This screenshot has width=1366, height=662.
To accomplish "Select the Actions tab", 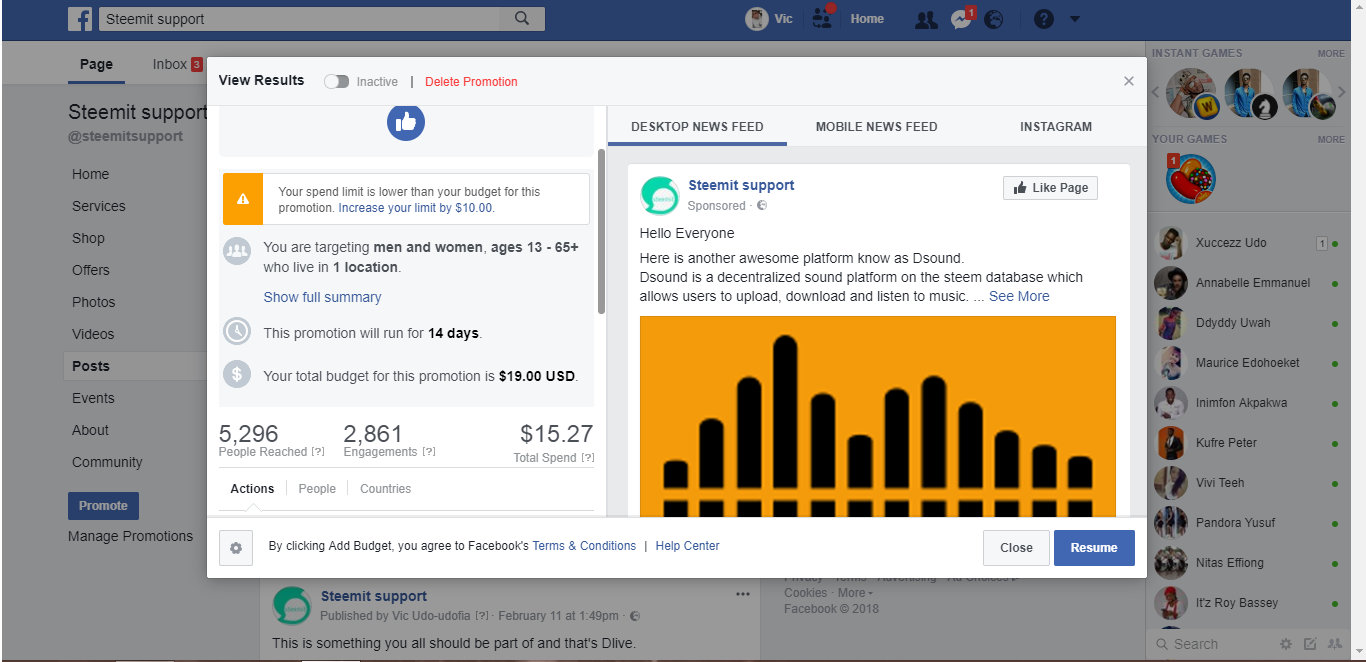I will 252,489.
